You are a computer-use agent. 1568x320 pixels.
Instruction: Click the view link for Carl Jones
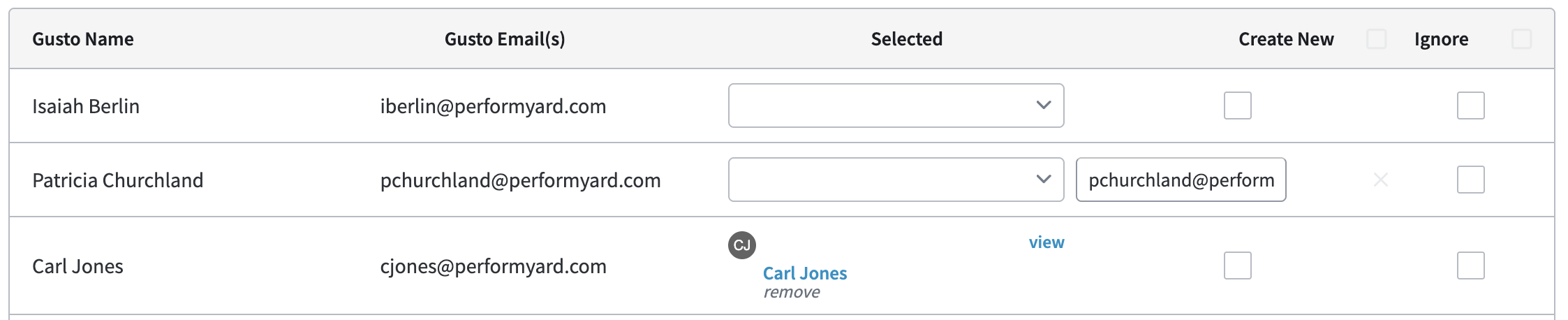pyautogui.click(x=1046, y=242)
